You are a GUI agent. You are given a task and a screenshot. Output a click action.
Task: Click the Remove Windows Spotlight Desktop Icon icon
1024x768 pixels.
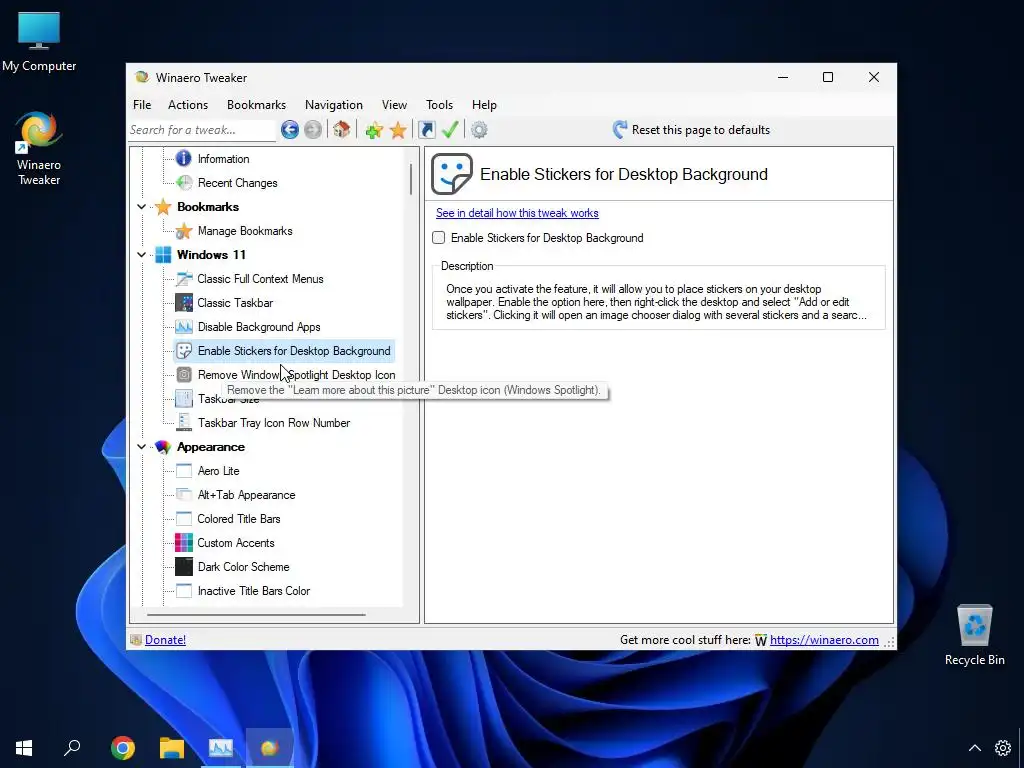pos(184,375)
